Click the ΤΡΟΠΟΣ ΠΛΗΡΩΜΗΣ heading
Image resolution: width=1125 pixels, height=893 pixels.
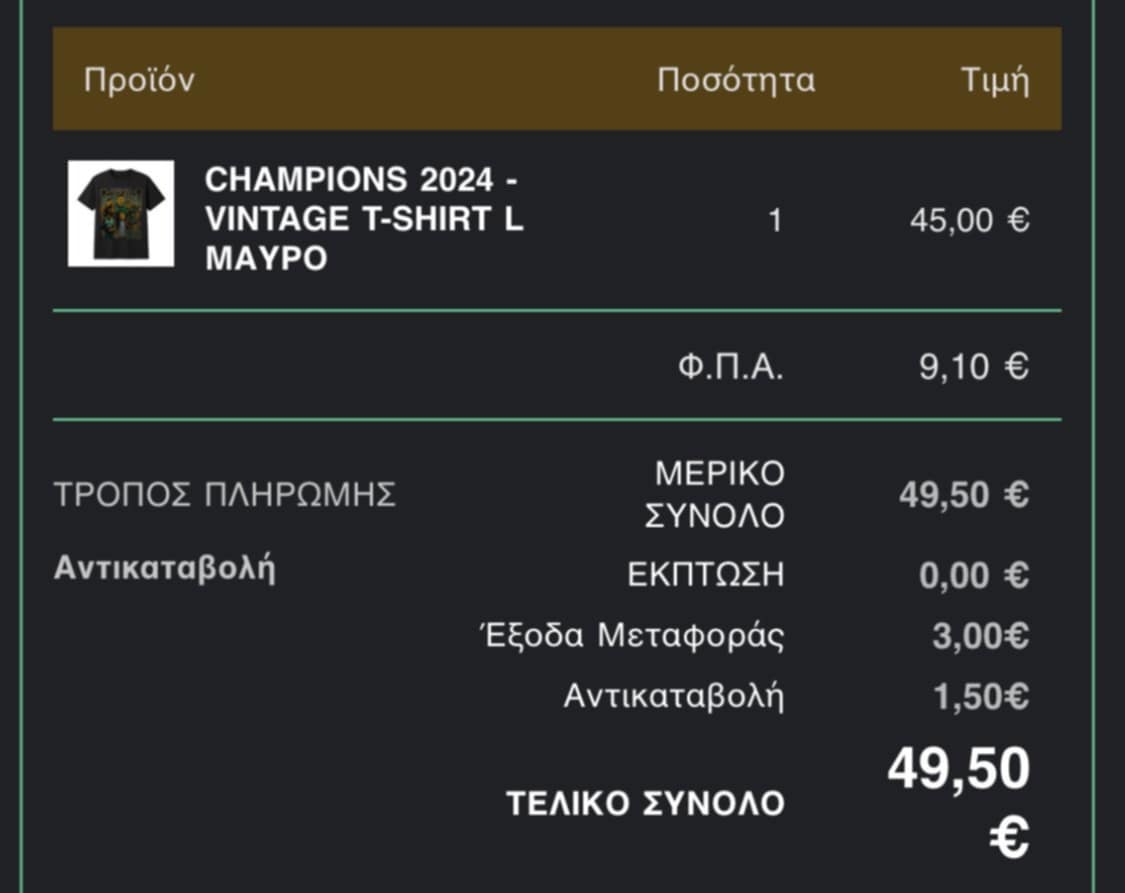(225, 494)
